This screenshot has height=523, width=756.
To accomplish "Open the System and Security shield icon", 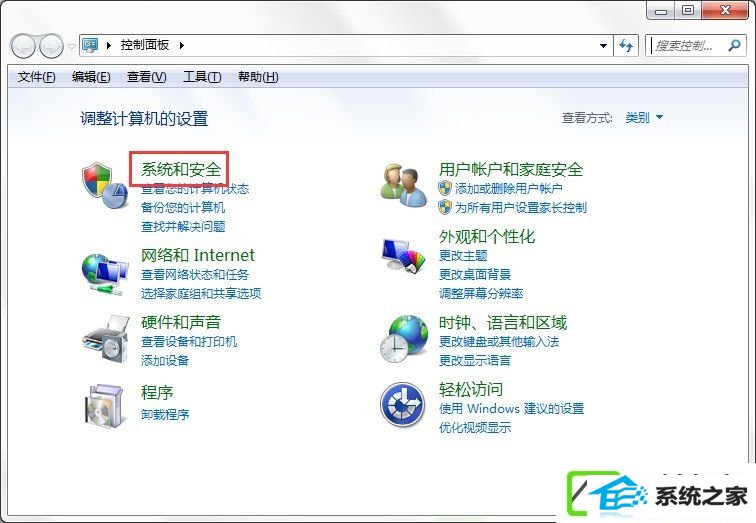I will (x=106, y=186).
